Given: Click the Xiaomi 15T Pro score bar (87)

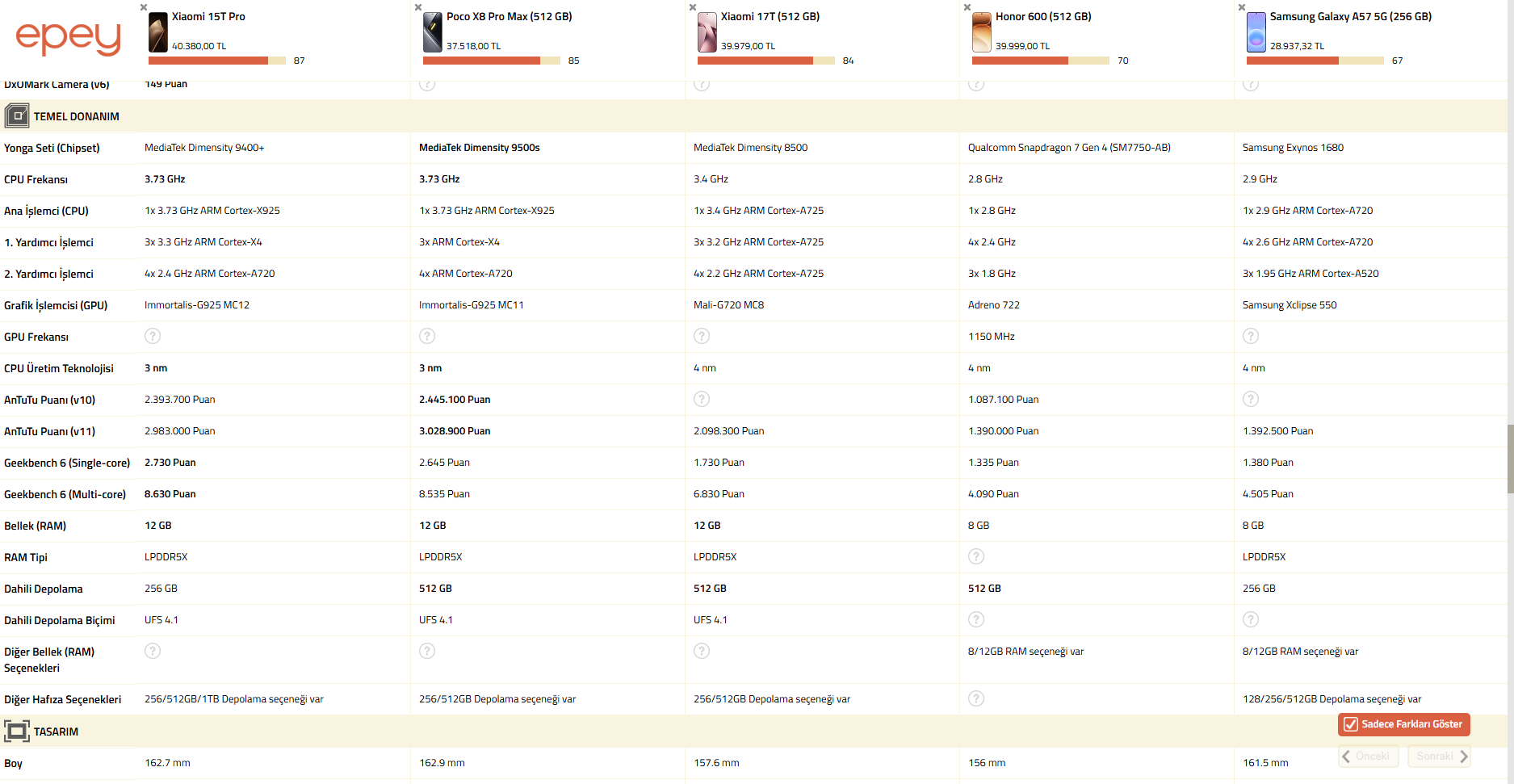Looking at the screenshot, I should click(217, 61).
